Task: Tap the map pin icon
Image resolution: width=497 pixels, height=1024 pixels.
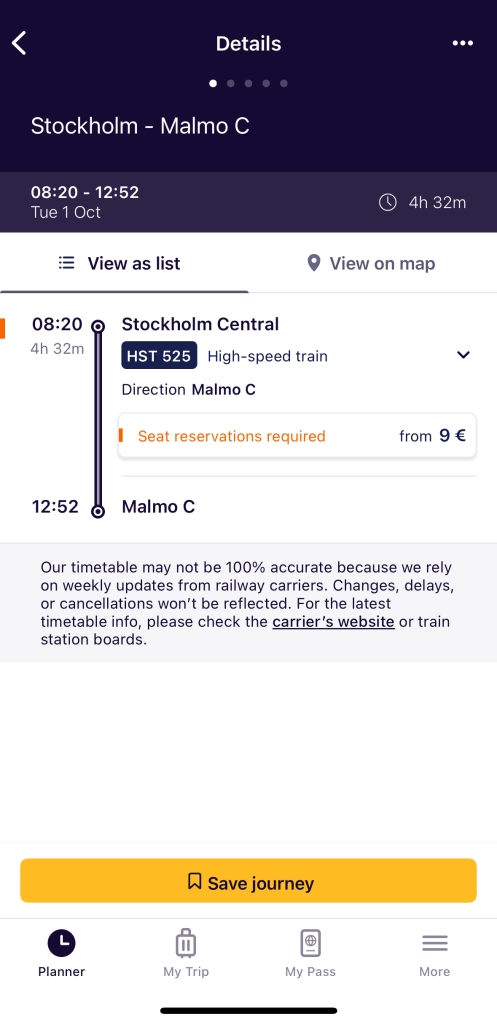Action: [x=313, y=263]
